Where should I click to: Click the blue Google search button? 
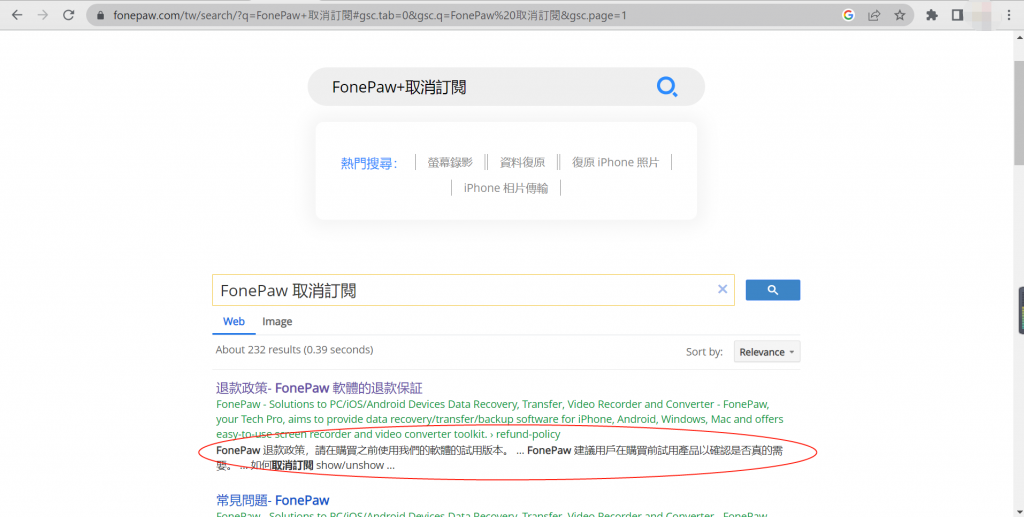point(773,290)
